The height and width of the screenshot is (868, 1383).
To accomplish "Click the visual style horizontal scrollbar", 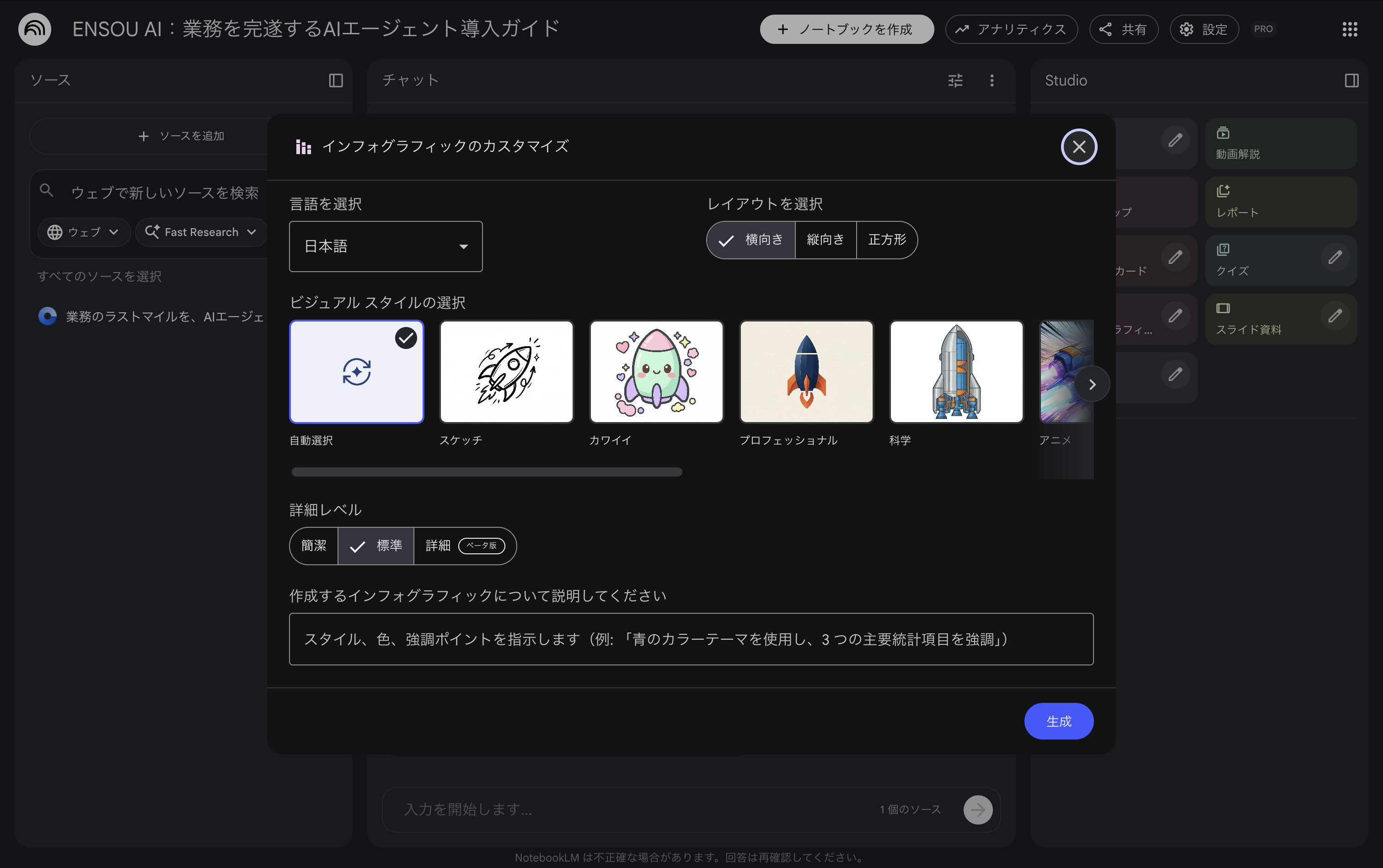I will (486, 472).
